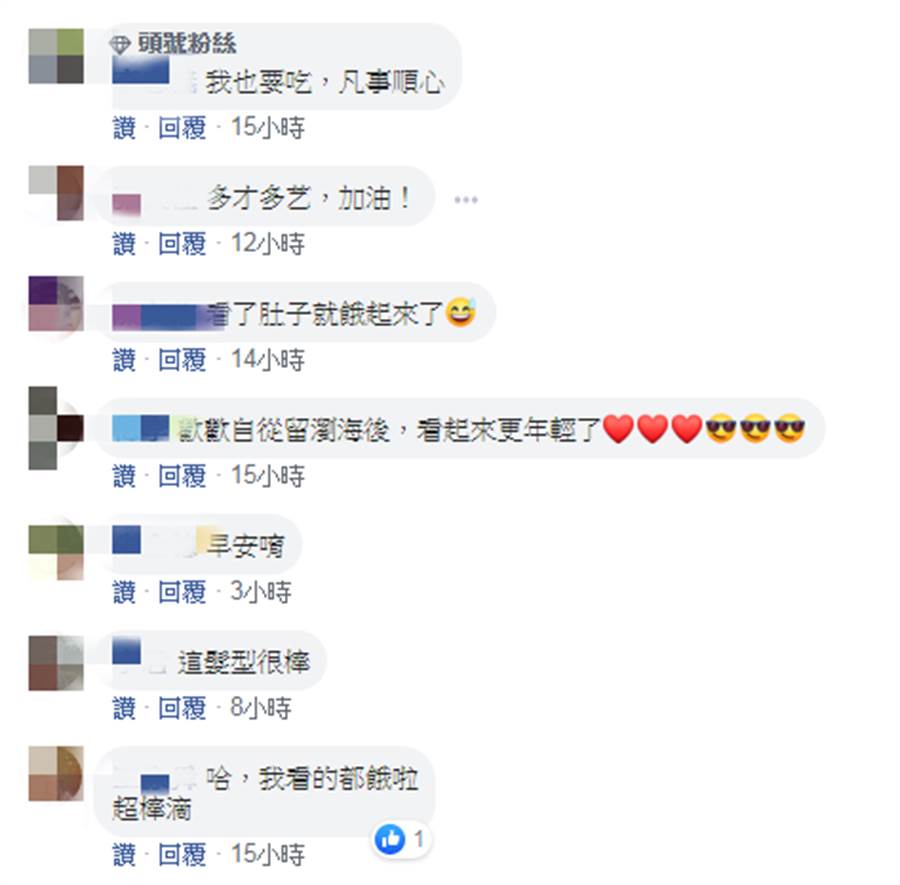Screen dimensions: 900x885
Task: Open avatar of the 早安唷 commenter
Action: click(x=56, y=552)
